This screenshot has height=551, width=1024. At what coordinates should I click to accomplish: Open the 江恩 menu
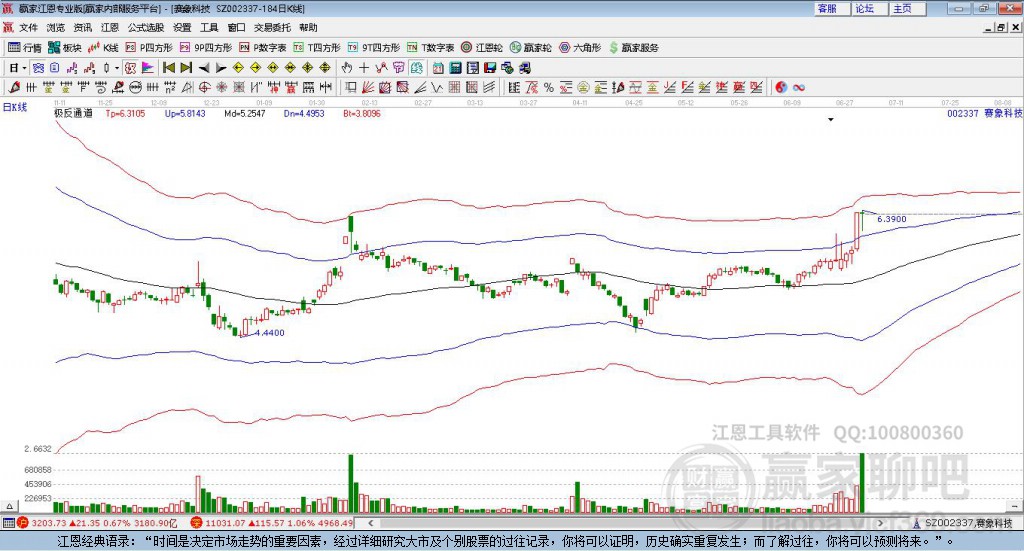[x=110, y=27]
